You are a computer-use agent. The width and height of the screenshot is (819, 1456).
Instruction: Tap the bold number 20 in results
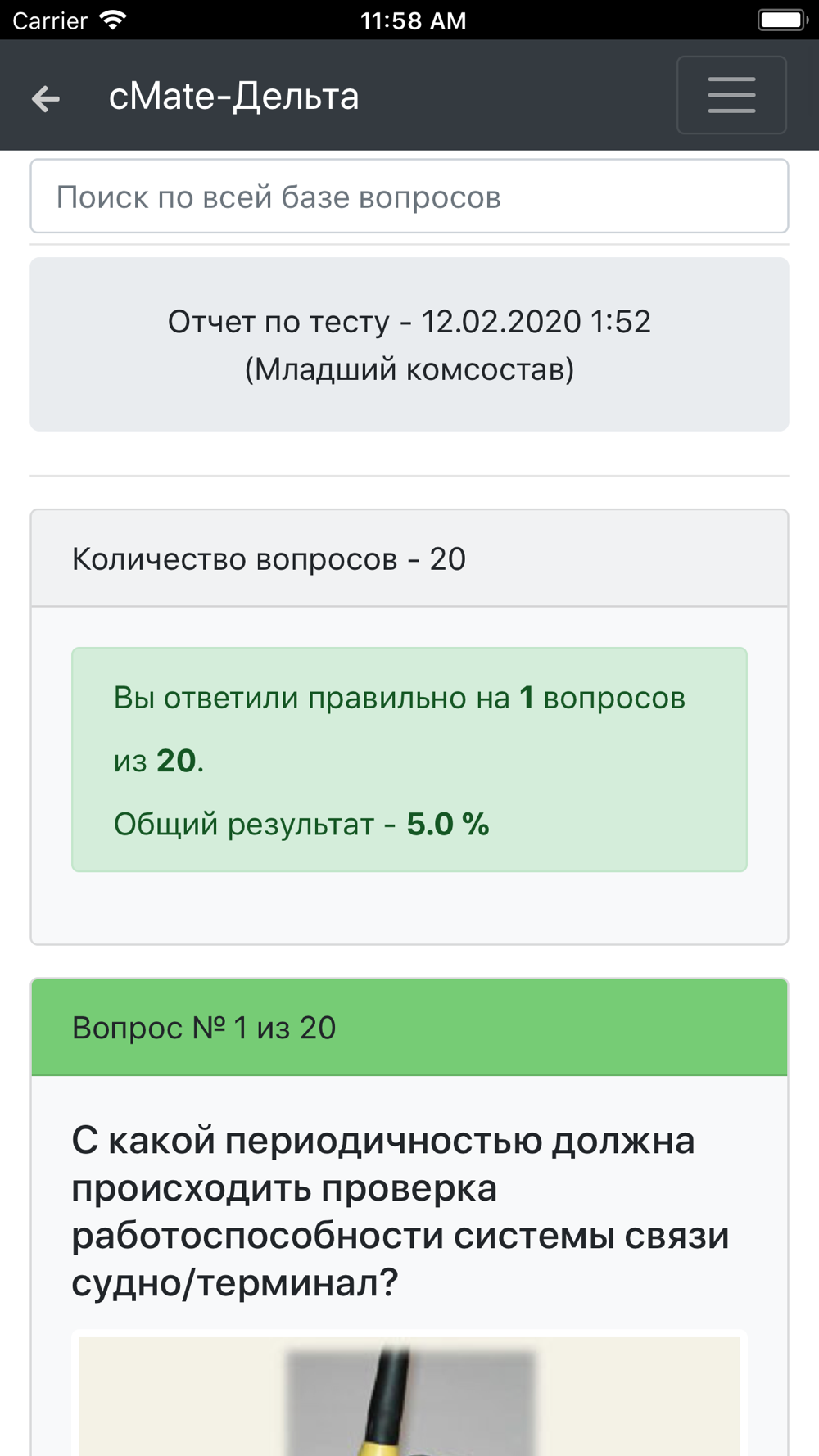pyautogui.click(x=176, y=761)
